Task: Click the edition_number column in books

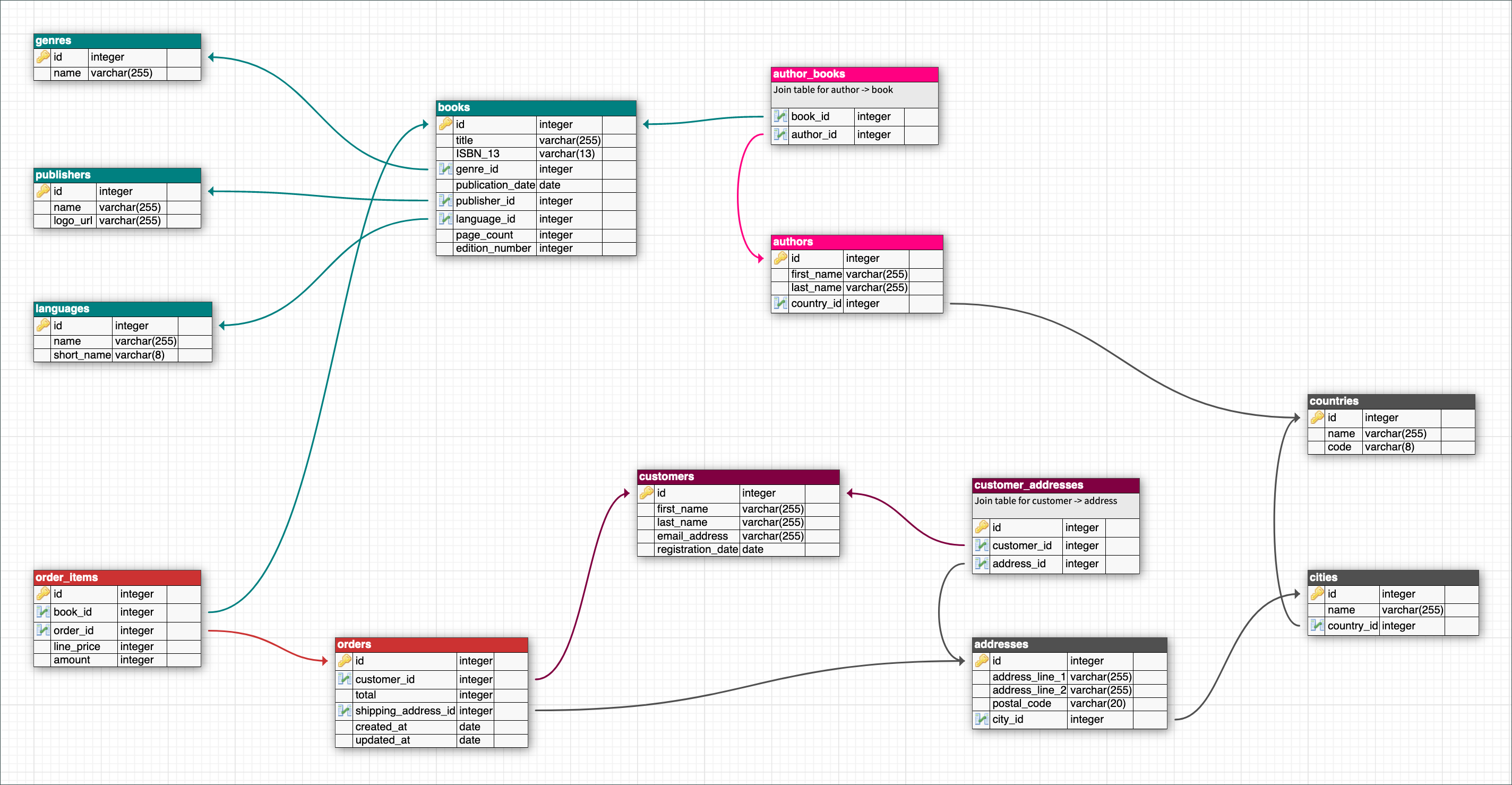Action: (x=536, y=249)
